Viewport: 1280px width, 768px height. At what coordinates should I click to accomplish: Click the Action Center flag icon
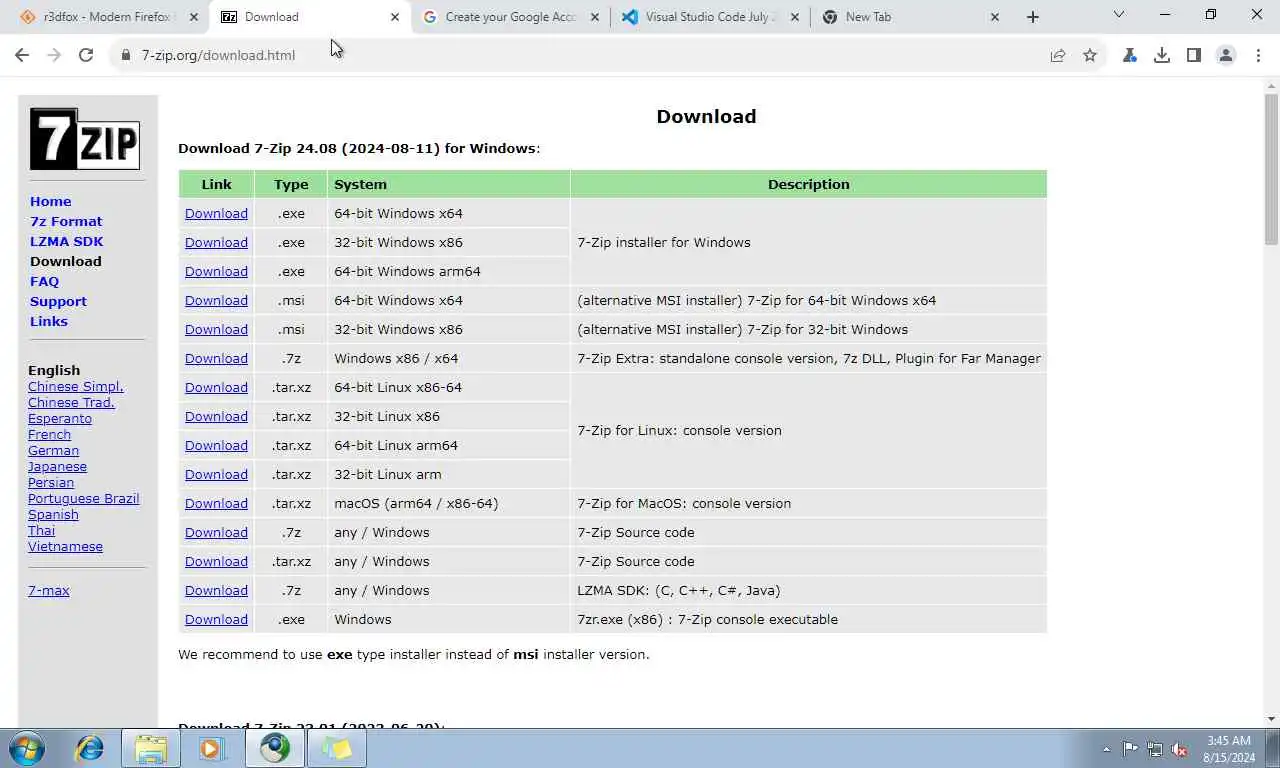point(1130,749)
